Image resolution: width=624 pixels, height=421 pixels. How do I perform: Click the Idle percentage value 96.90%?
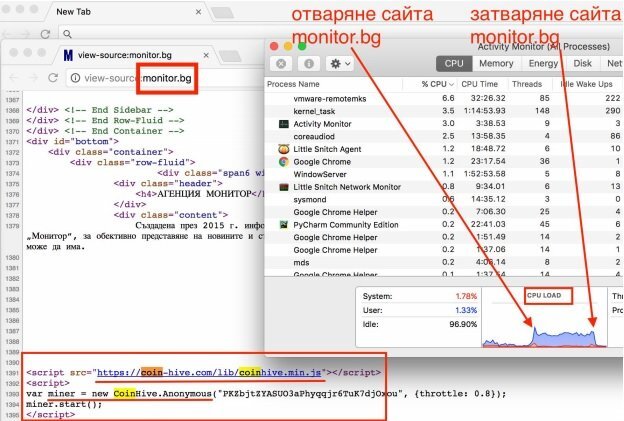[x=463, y=324]
